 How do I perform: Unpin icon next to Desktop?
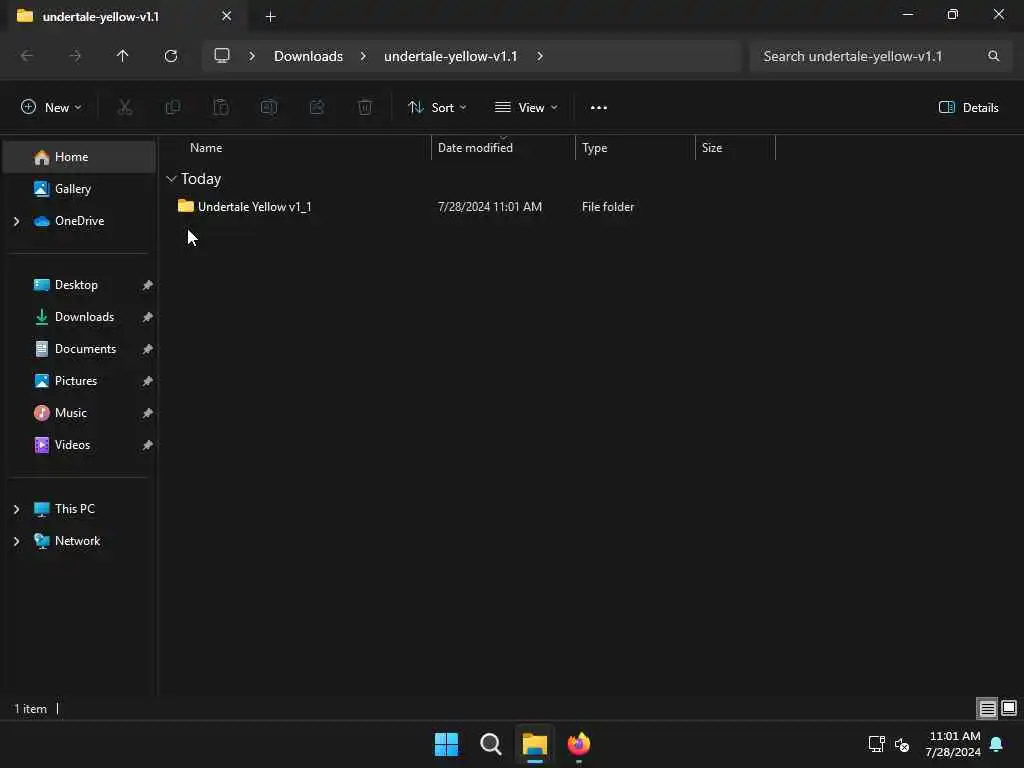pos(148,285)
